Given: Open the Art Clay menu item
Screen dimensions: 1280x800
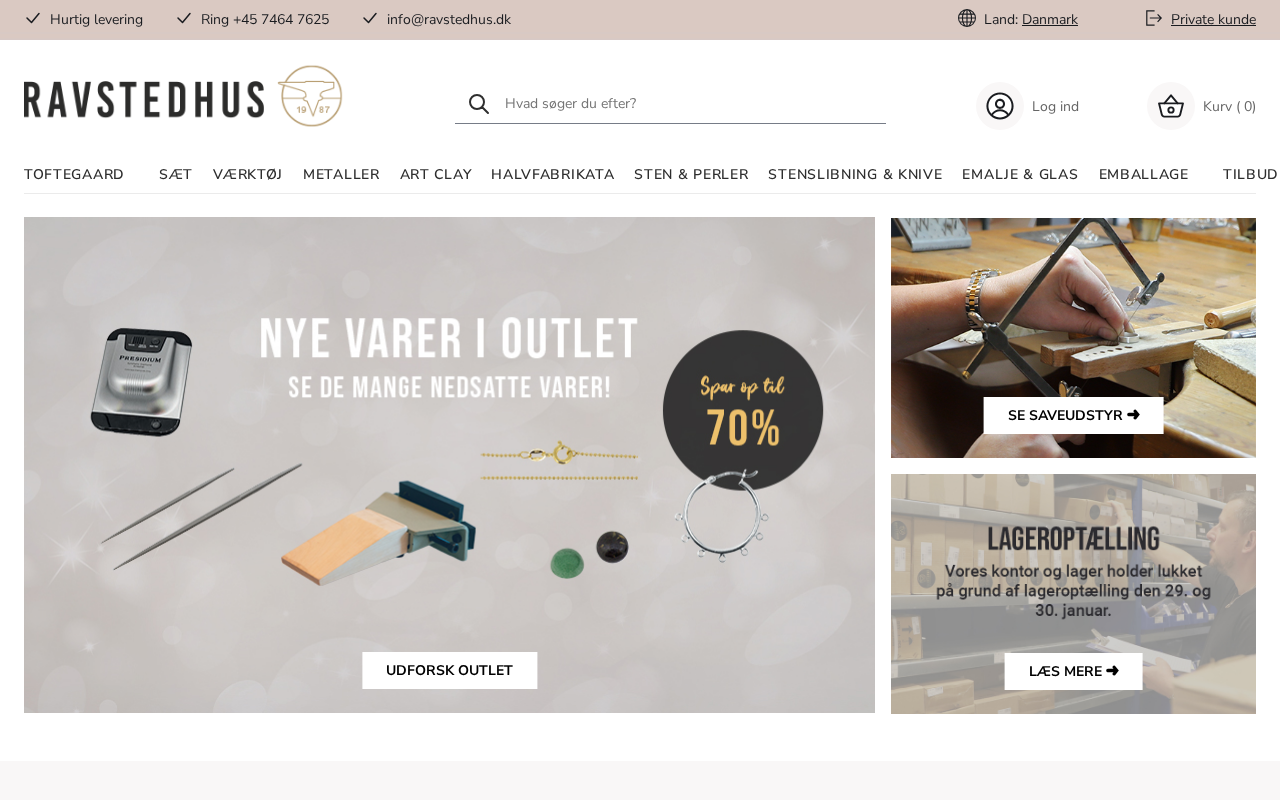Looking at the screenshot, I should [x=436, y=174].
